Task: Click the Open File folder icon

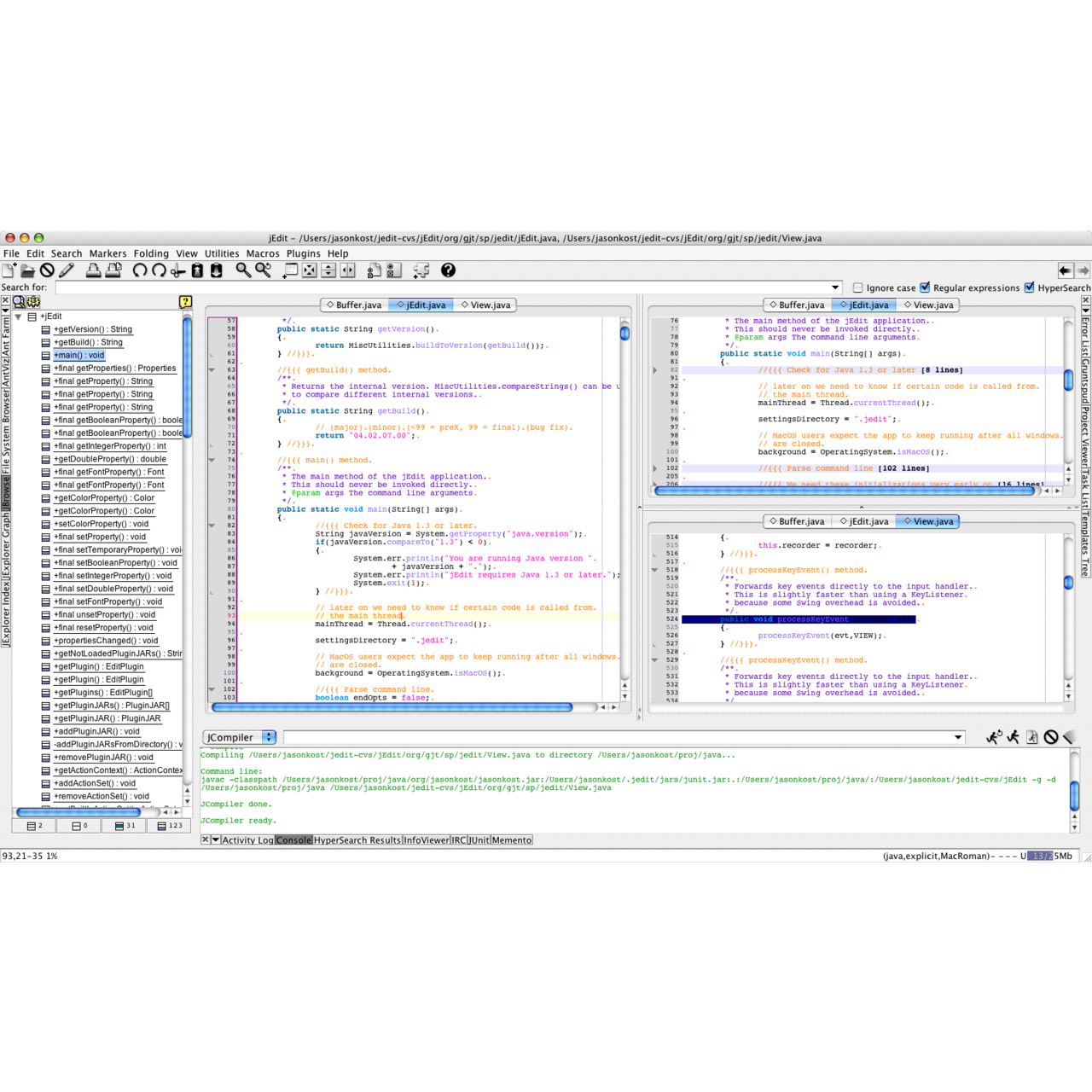Action: (28, 270)
